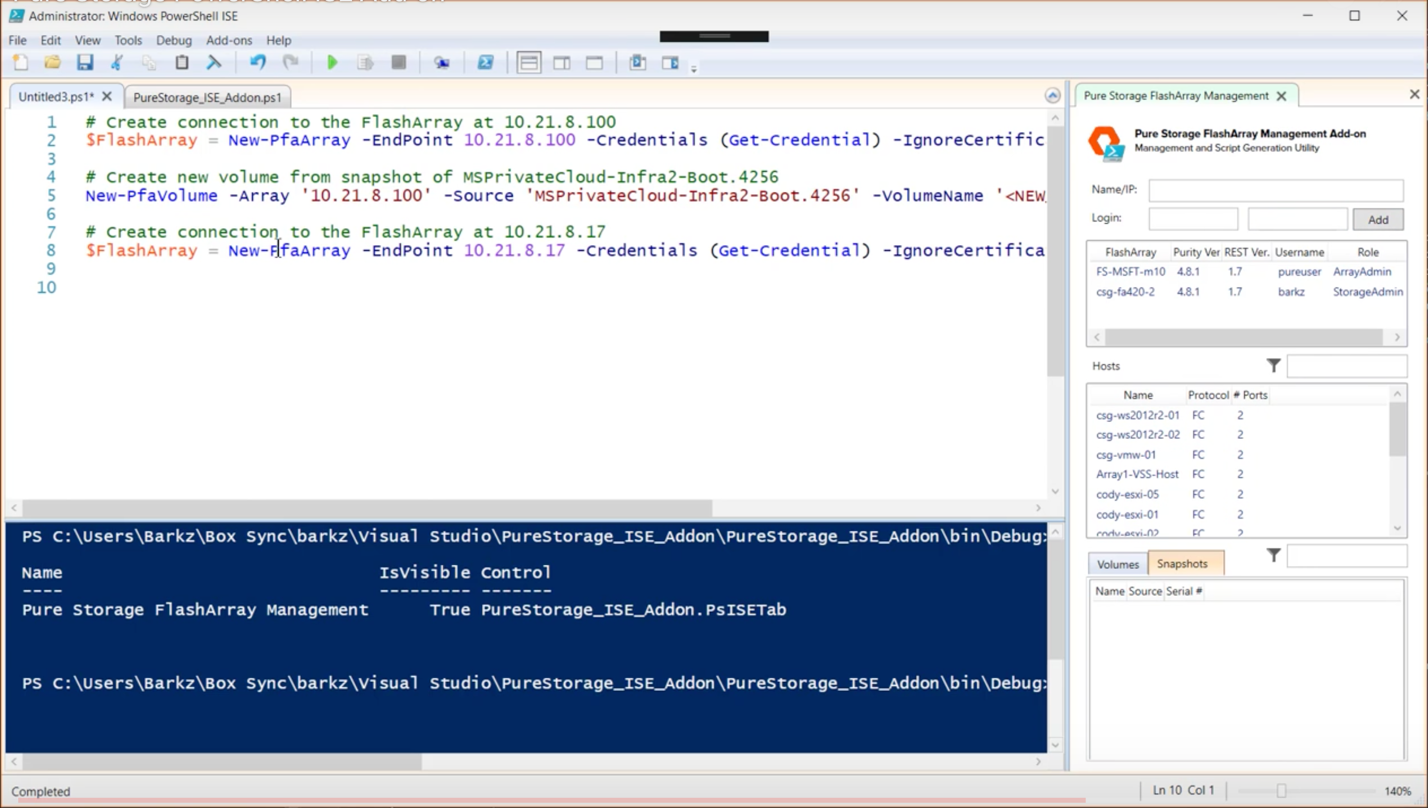Select csg-fa420-2 array row
Image resolution: width=1428 pixels, height=808 pixels.
click(x=1247, y=292)
